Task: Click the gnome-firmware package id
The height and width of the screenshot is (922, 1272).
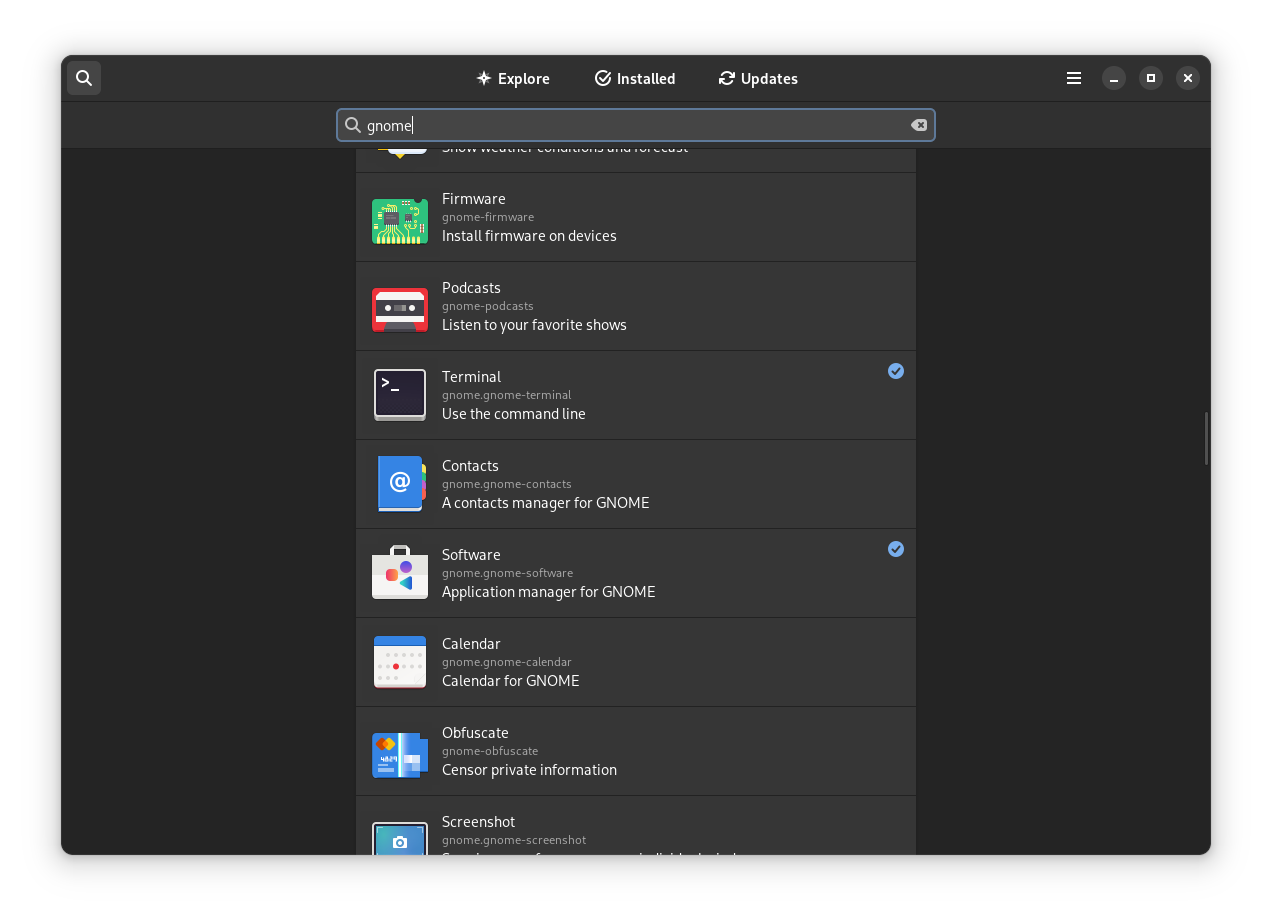Action: [x=488, y=217]
